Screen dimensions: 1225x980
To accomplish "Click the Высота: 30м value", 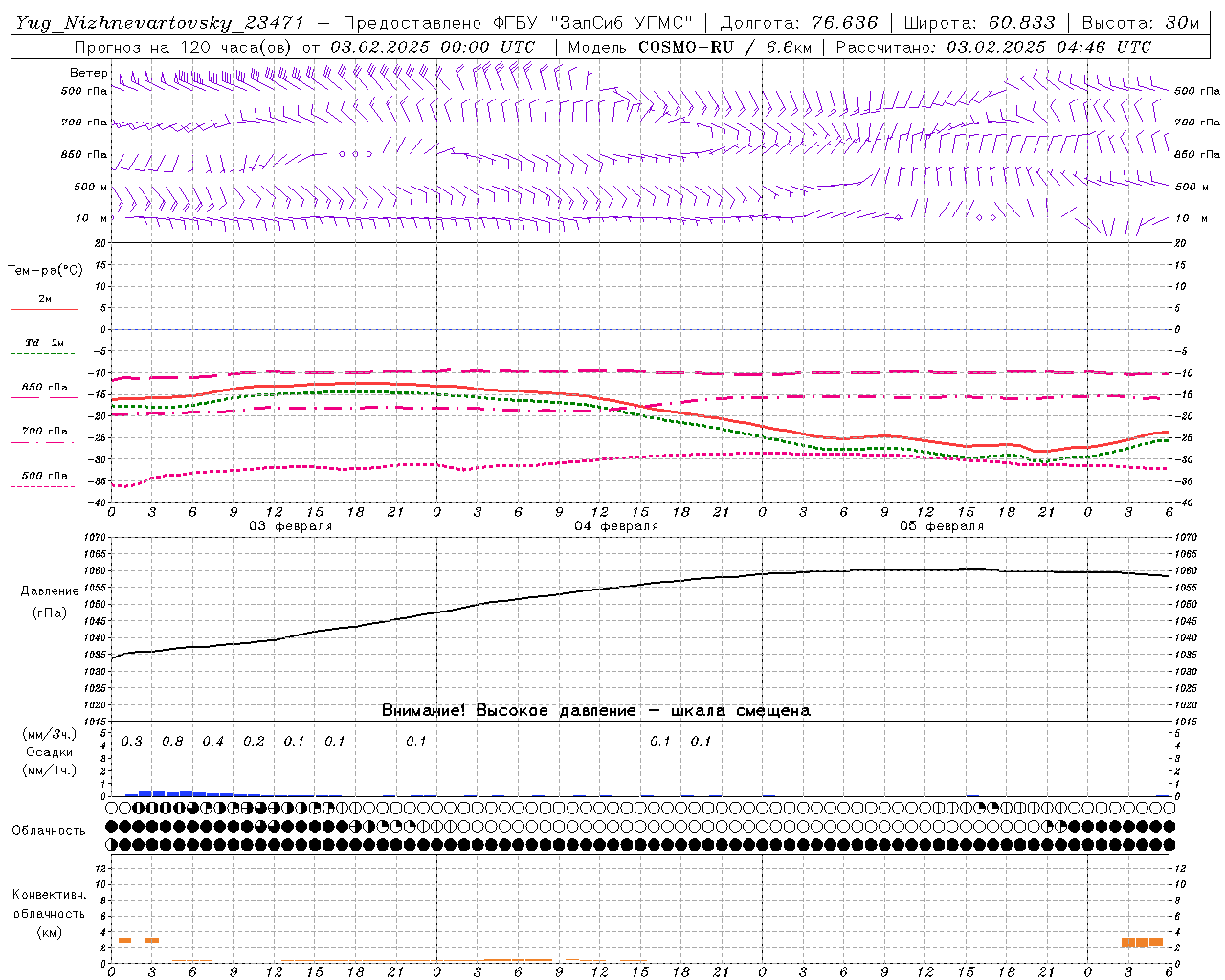I will [1140, 23].
